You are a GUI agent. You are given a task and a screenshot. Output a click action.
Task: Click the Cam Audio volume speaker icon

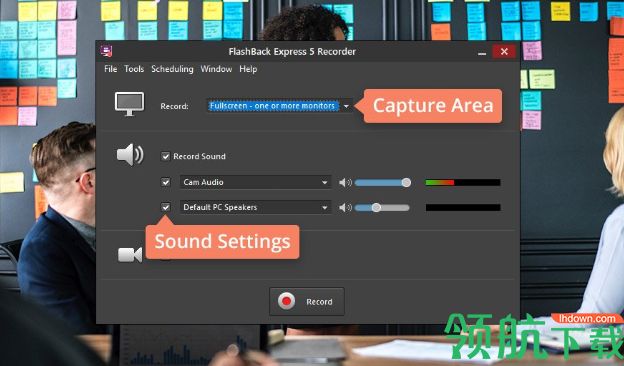point(345,183)
